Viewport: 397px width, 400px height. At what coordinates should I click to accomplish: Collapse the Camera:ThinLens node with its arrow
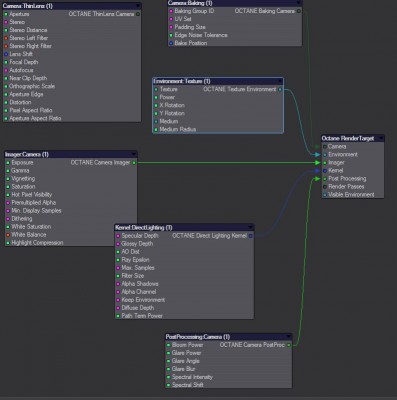coord(138,6)
